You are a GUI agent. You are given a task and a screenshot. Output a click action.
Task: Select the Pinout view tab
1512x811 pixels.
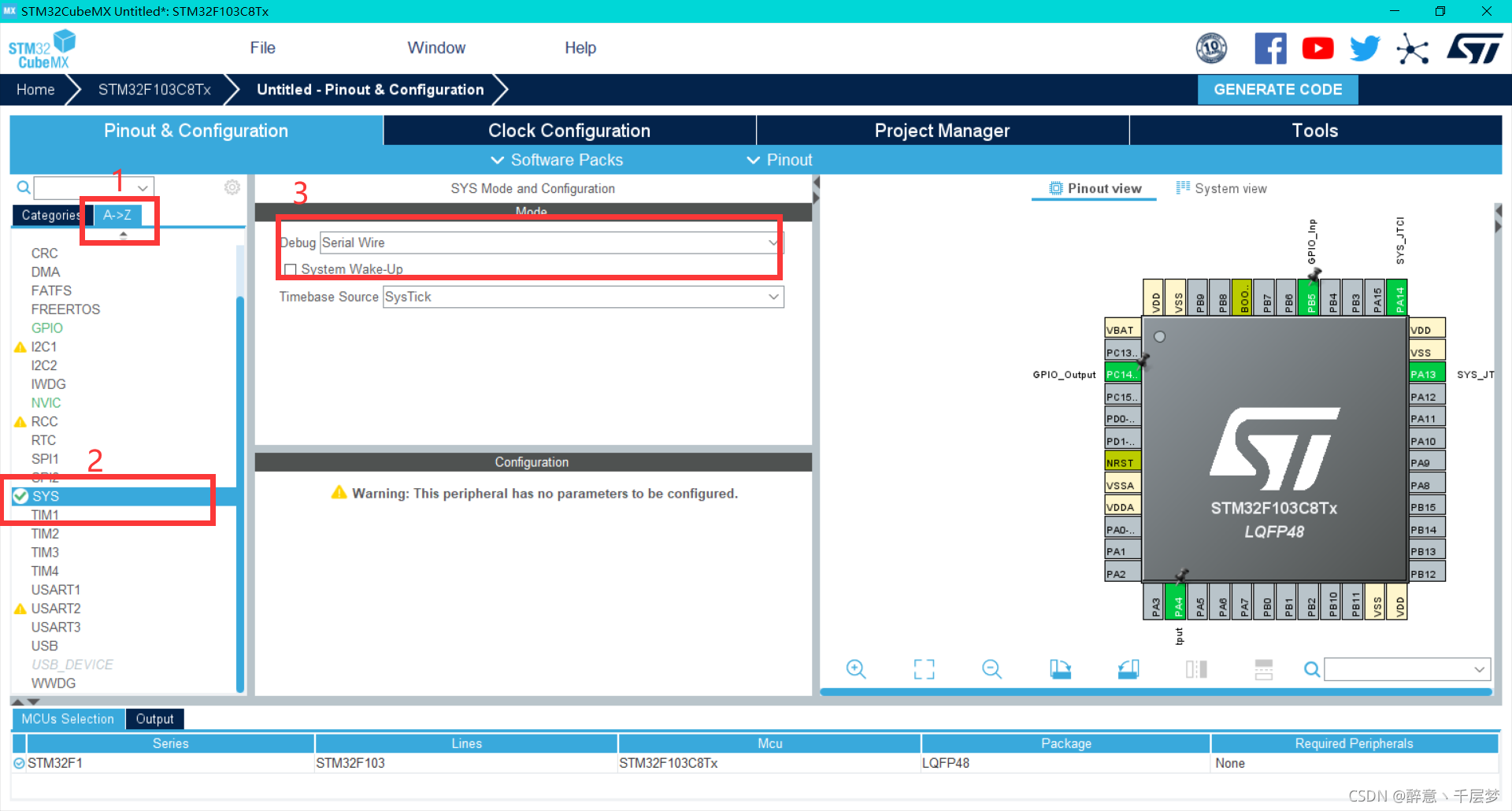1095,188
